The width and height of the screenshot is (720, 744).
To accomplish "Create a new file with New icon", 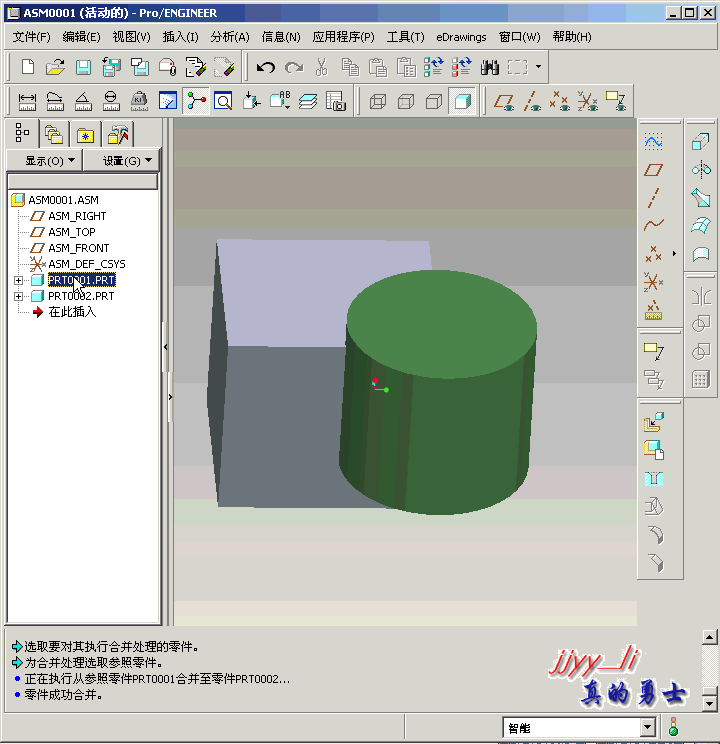I will tap(28, 67).
